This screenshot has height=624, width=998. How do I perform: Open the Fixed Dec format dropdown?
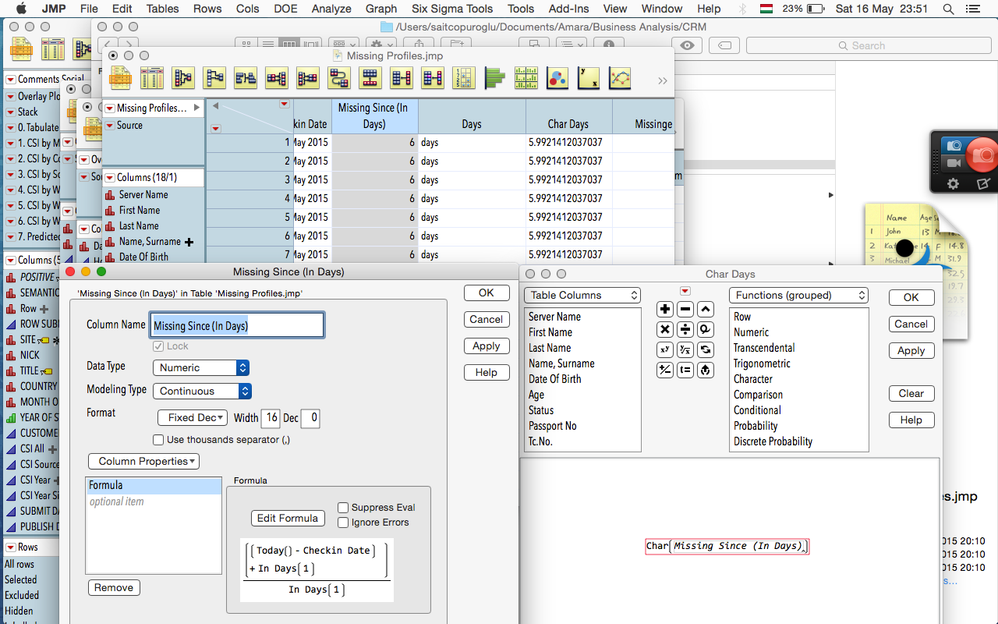click(192, 418)
